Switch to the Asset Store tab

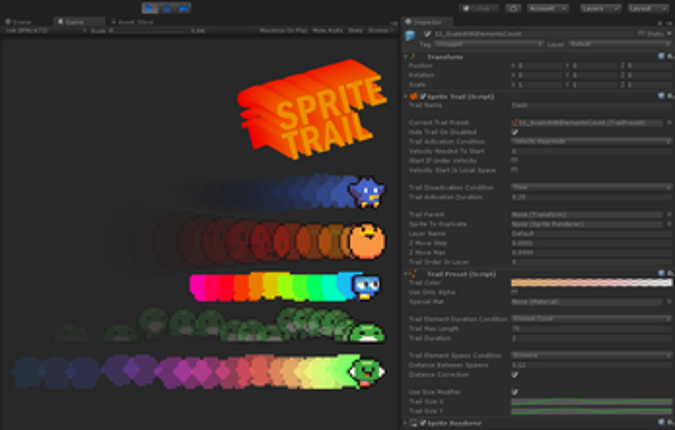tap(135, 21)
